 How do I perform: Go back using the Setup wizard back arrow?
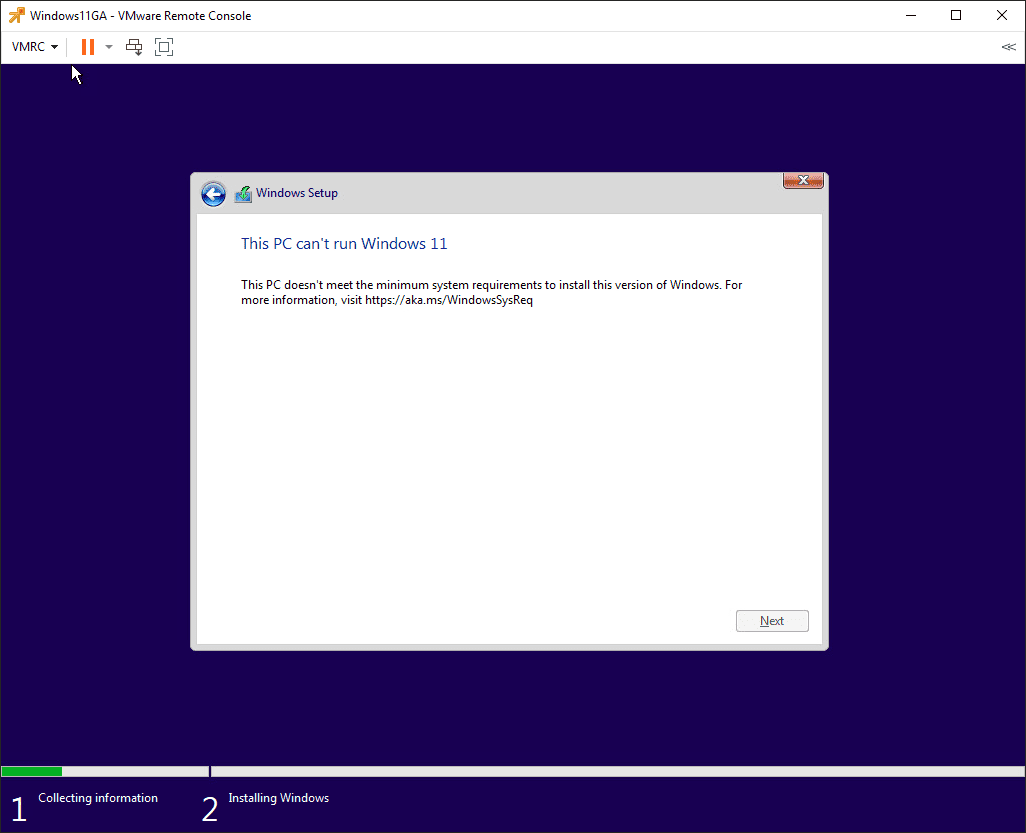213,193
